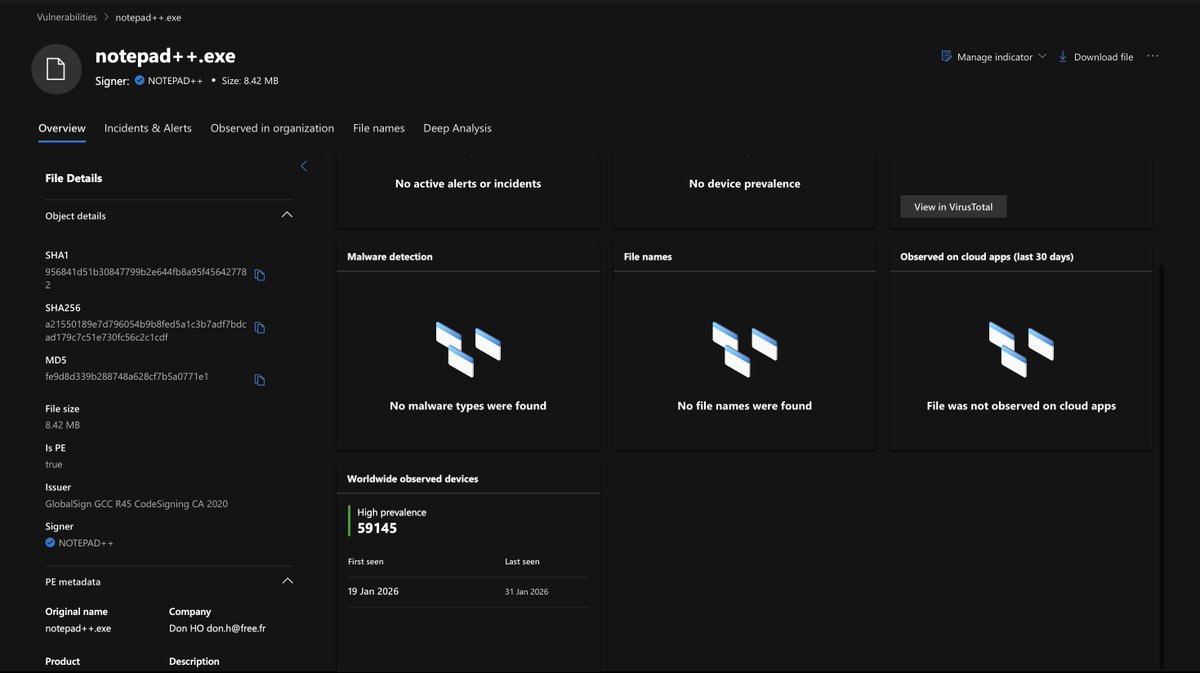
Task: Click the verified badge next to header signer
Action: [140, 81]
